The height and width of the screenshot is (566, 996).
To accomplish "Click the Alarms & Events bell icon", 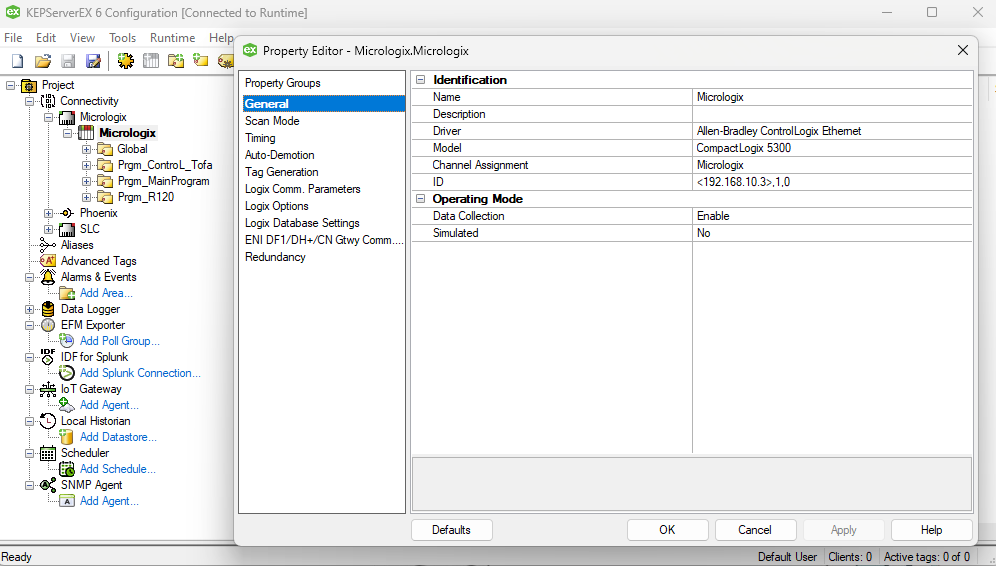I will click(x=48, y=277).
